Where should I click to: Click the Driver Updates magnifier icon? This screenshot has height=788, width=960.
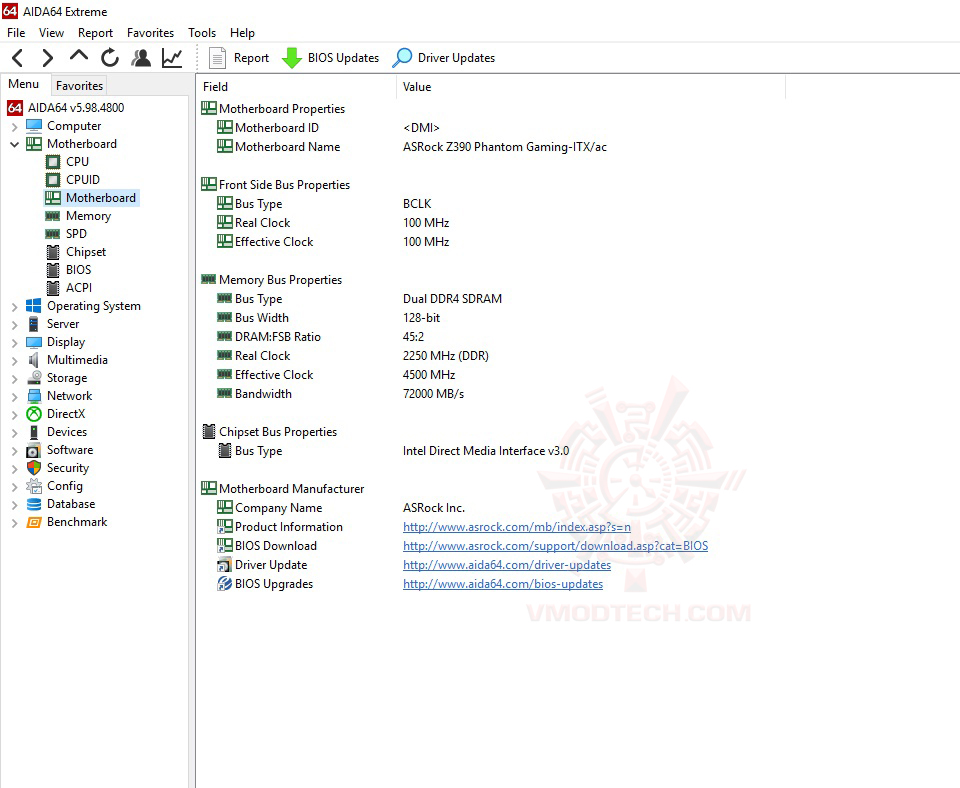click(x=402, y=58)
